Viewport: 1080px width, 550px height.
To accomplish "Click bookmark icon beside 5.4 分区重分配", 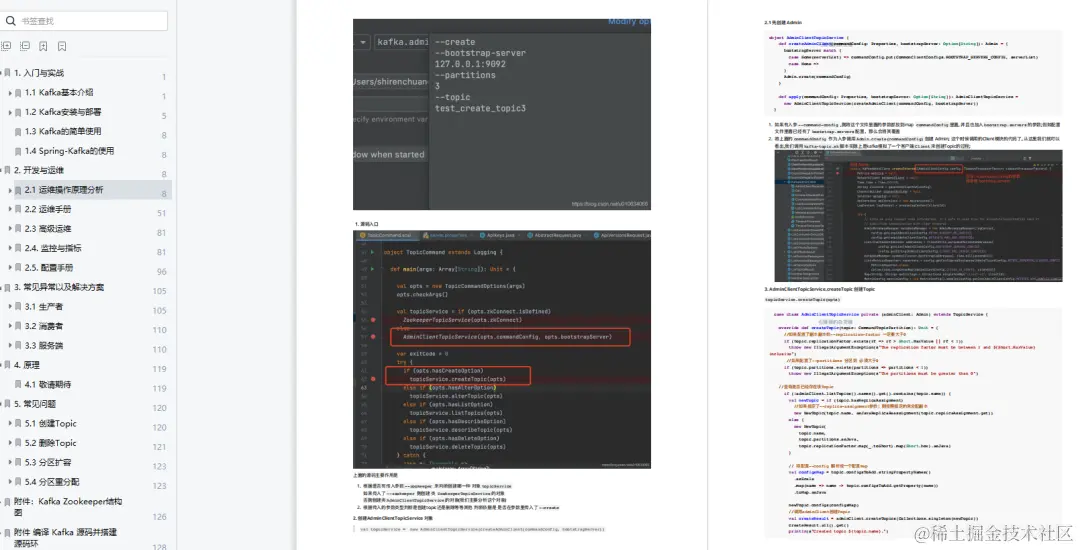I will pos(19,482).
